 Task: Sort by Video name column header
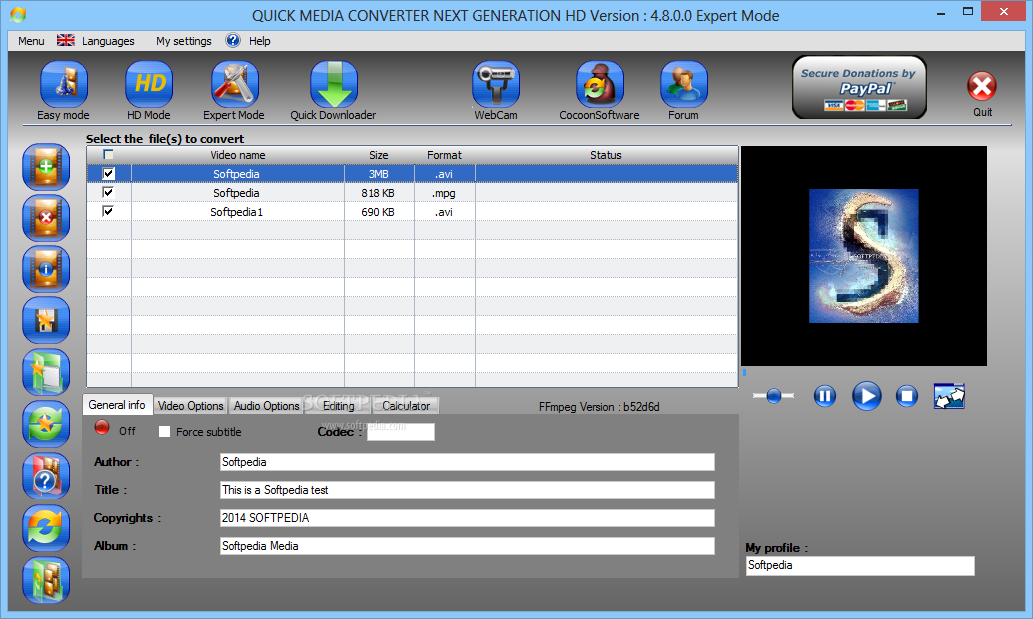238,155
